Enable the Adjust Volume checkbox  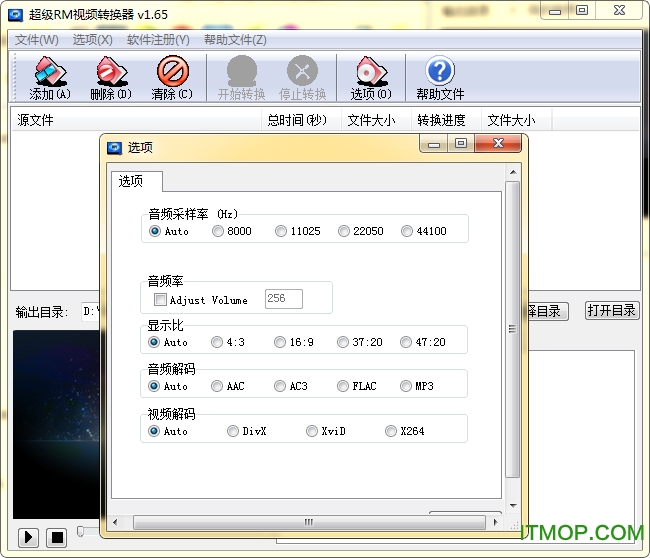[x=160, y=299]
